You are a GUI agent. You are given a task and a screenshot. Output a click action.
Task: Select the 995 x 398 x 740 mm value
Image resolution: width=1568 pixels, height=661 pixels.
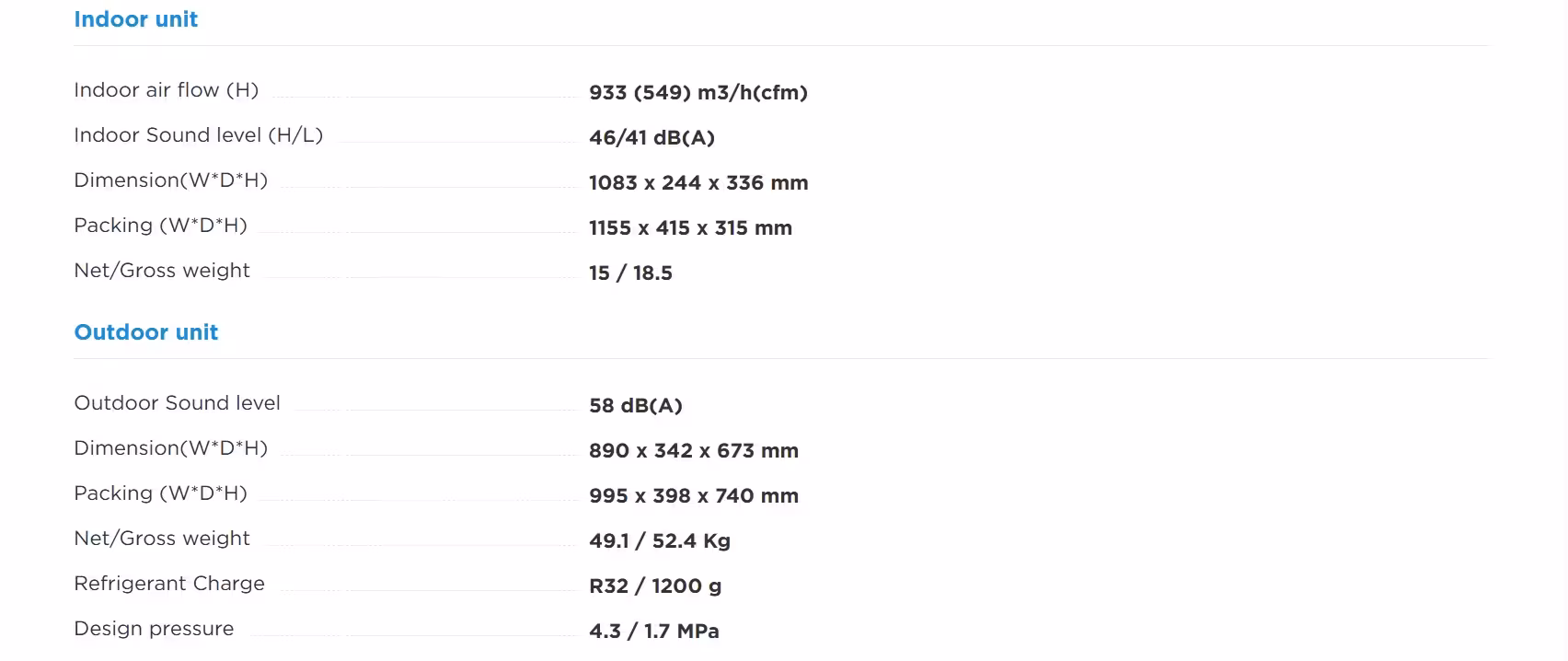tap(694, 496)
